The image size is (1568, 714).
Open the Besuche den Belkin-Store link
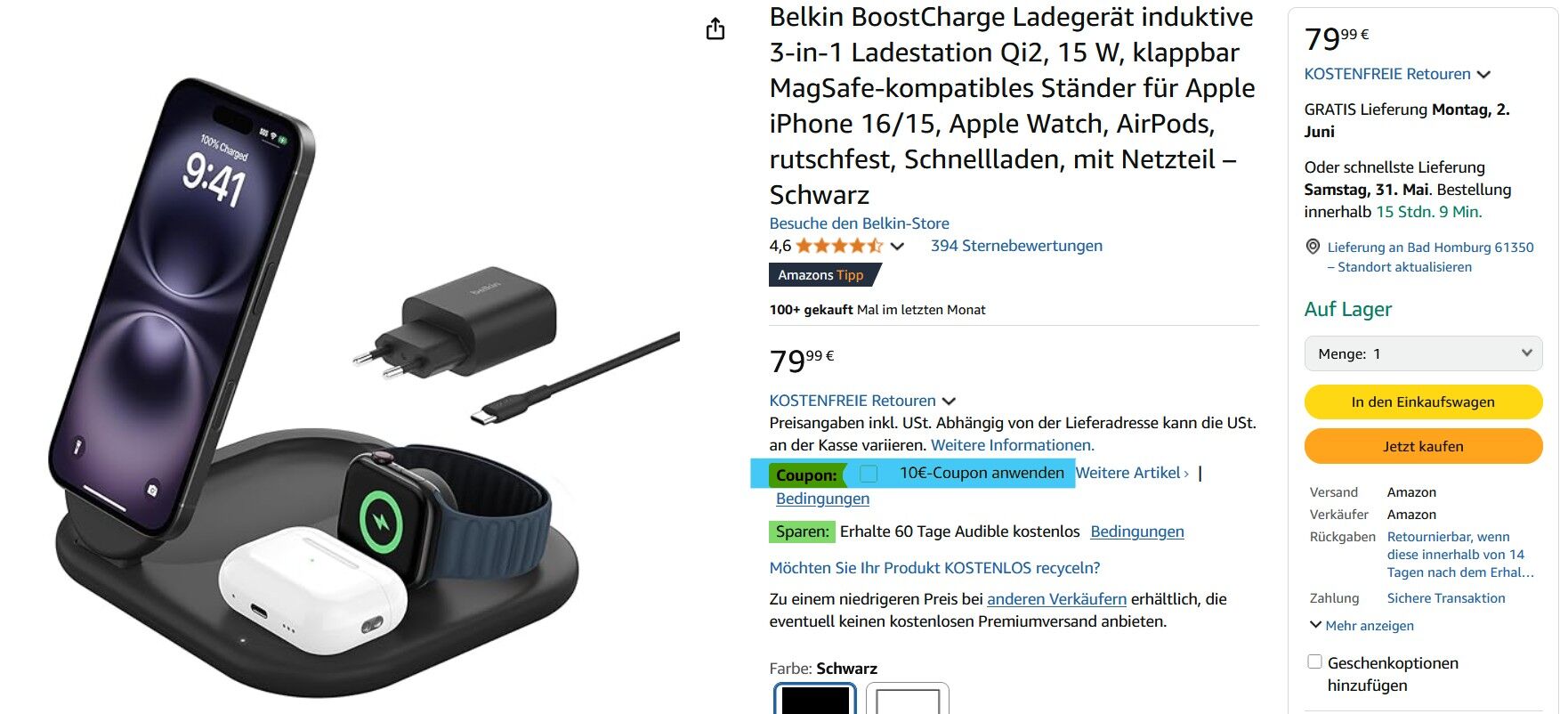[859, 223]
